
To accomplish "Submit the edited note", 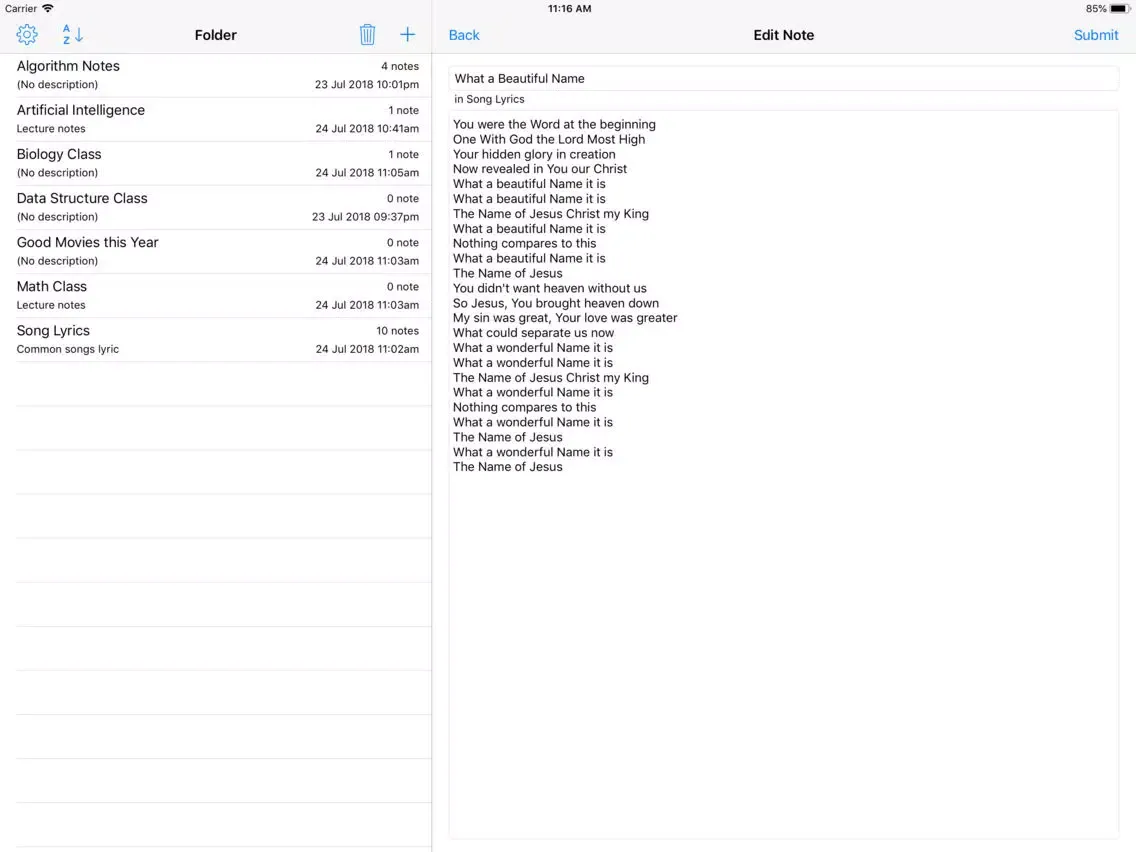I will tap(1095, 35).
